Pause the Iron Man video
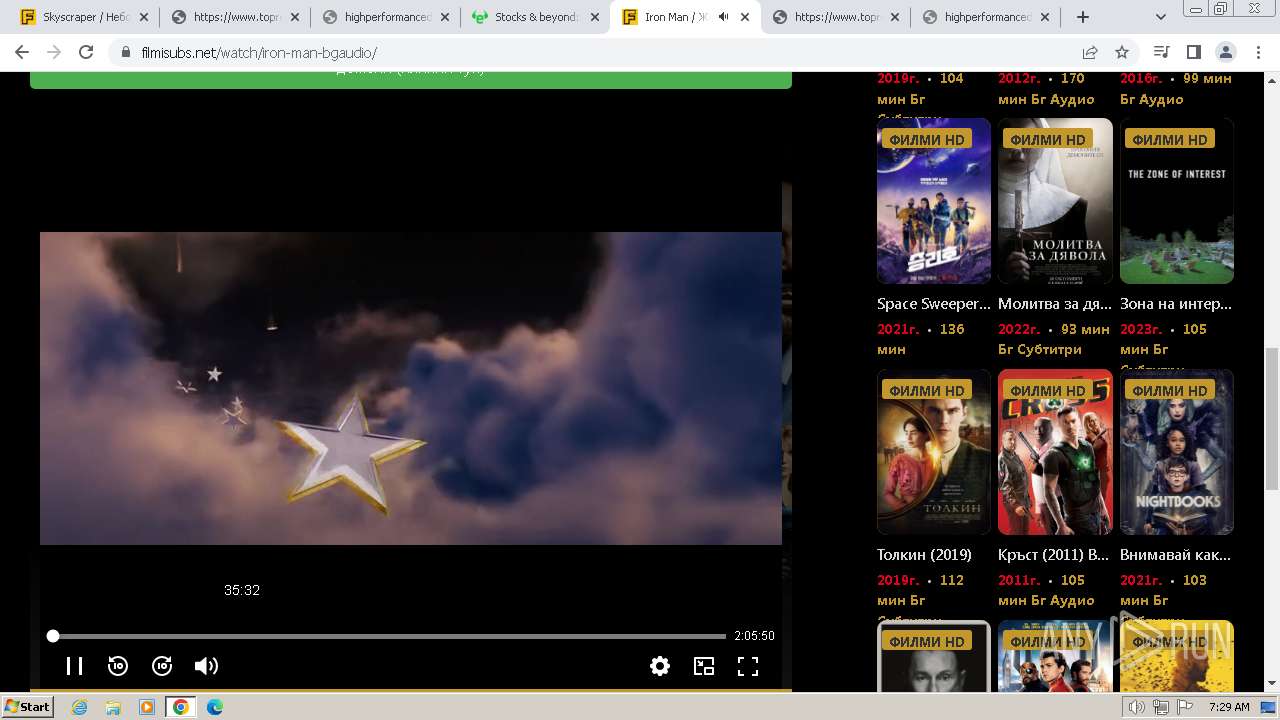This screenshot has width=1280, height=720. pos(74,666)
